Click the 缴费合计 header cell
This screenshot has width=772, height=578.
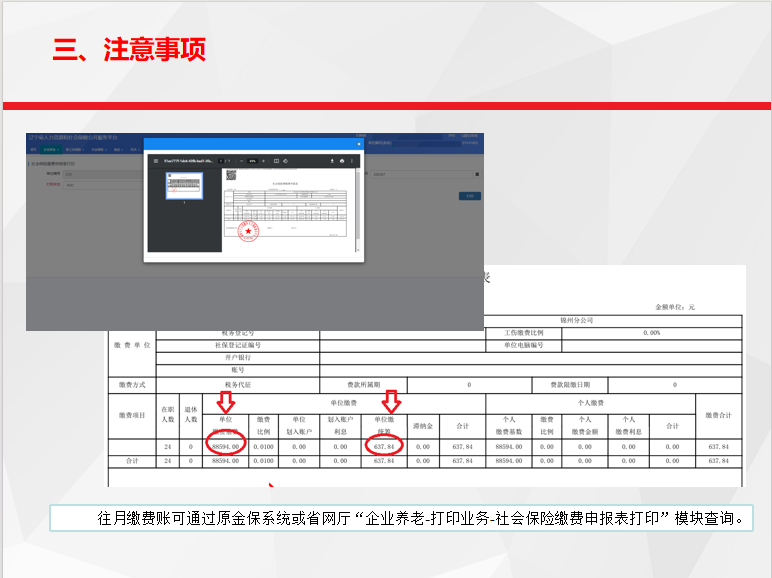click(x=718, y=416)
